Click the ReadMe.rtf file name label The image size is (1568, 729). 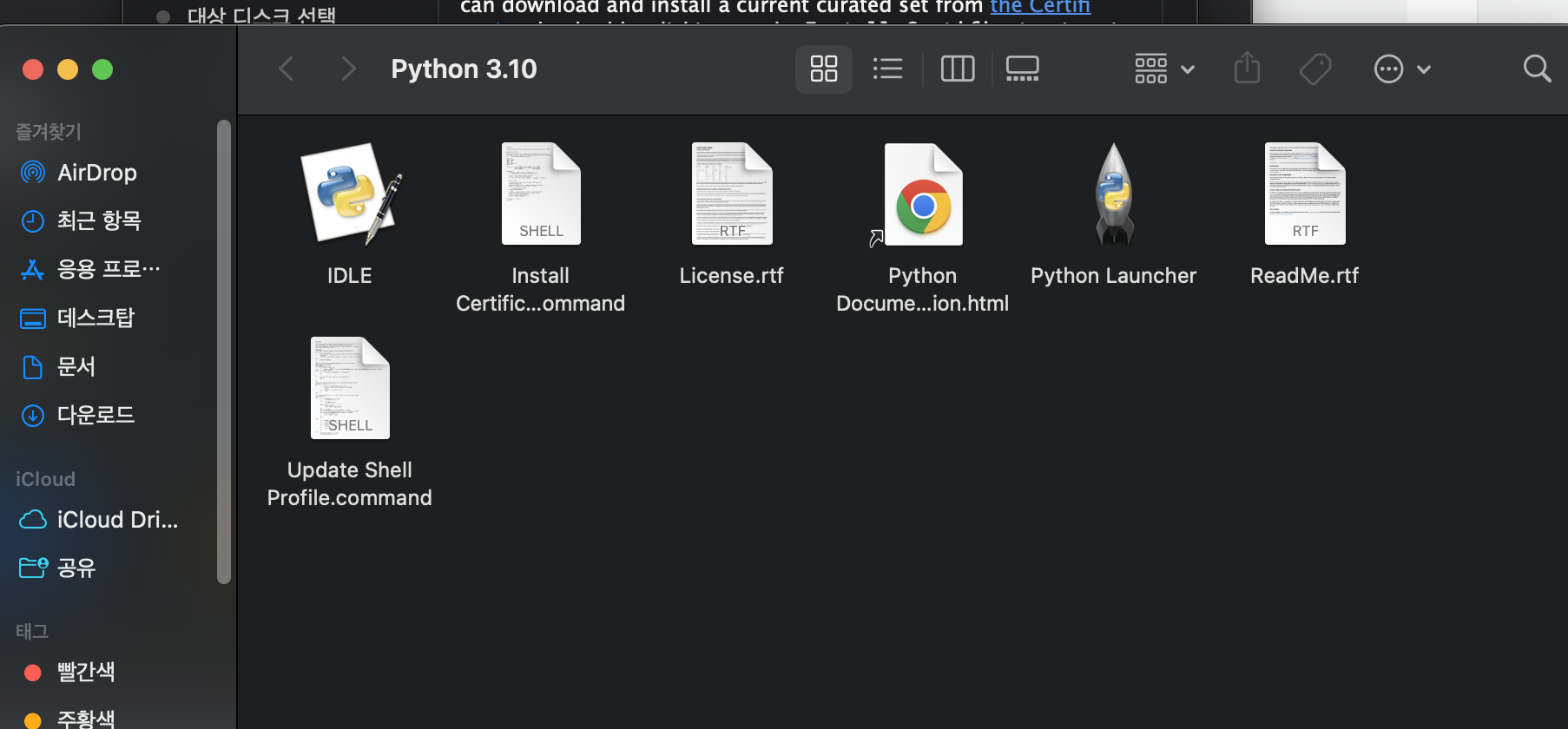click(x=1305, y=276)
